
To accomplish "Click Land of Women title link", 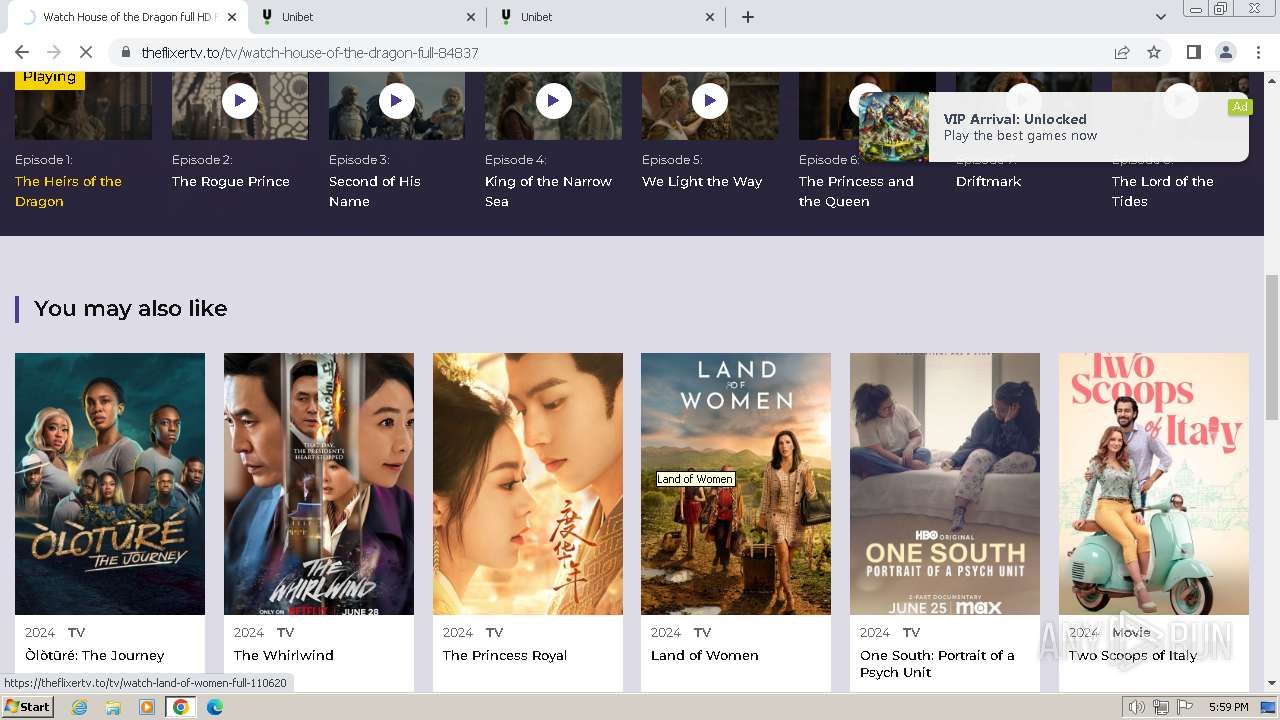I will point(705,655).
